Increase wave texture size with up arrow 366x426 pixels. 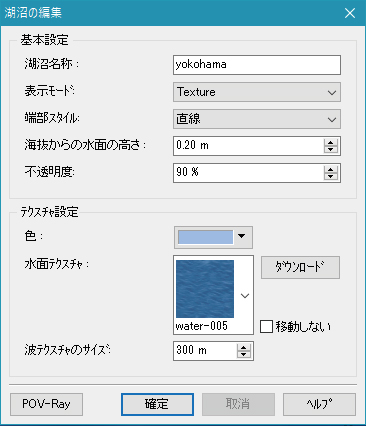pos(244,347)
